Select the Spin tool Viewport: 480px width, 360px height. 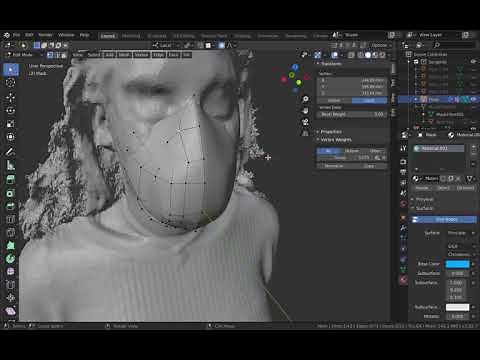coord(11,259)
